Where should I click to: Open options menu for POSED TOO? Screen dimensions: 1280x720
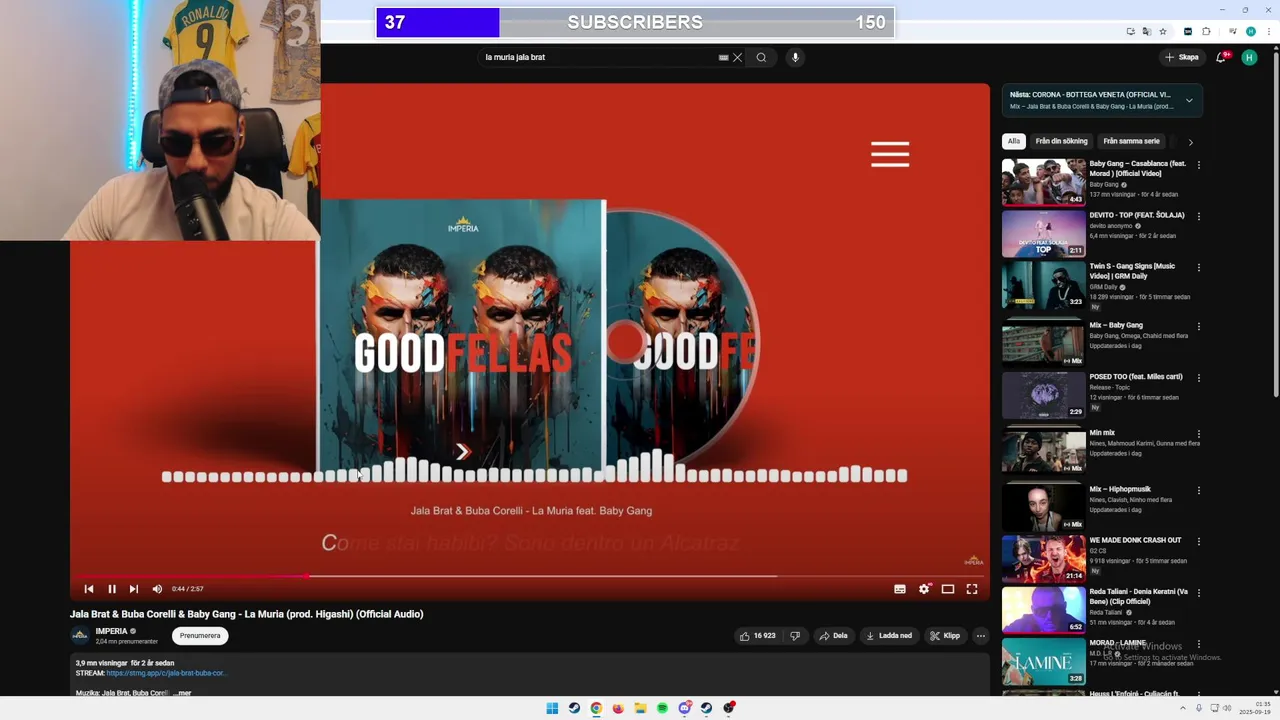pos(1198,378)
